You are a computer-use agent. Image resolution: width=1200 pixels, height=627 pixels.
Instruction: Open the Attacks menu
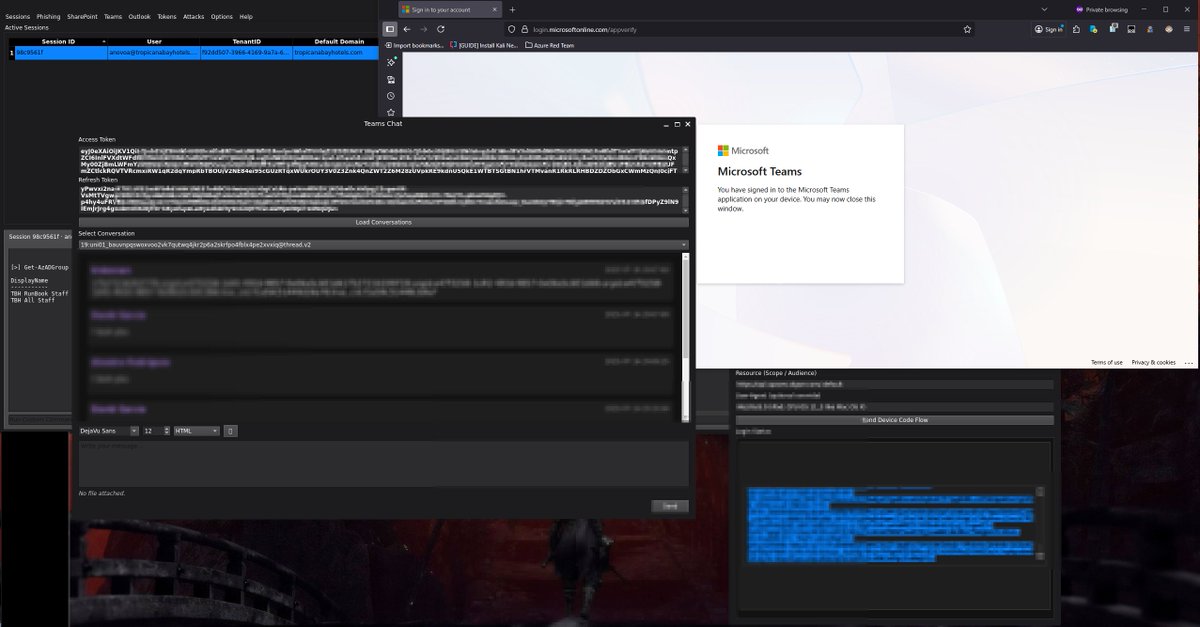pos(194,17)
